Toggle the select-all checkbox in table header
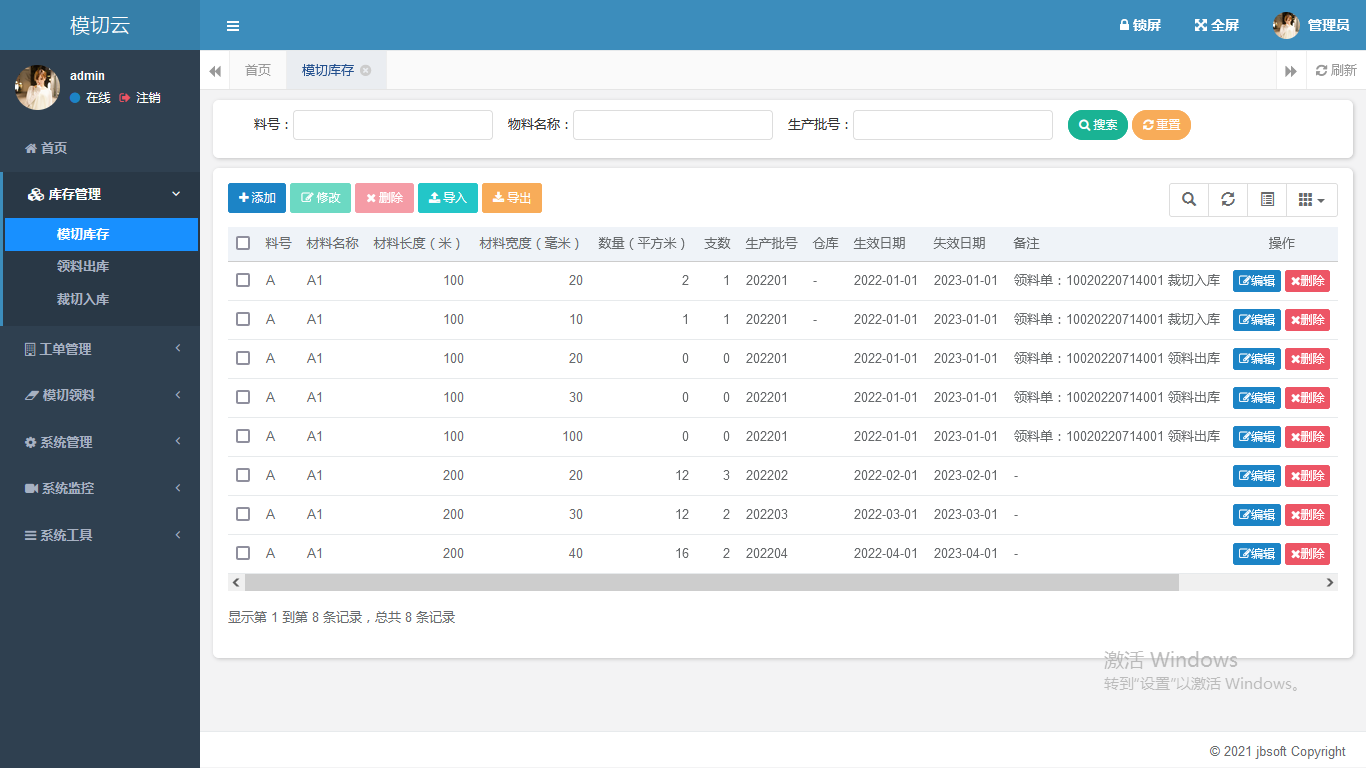Viewport: 1366px width, 768px height. tap(243, 242)
